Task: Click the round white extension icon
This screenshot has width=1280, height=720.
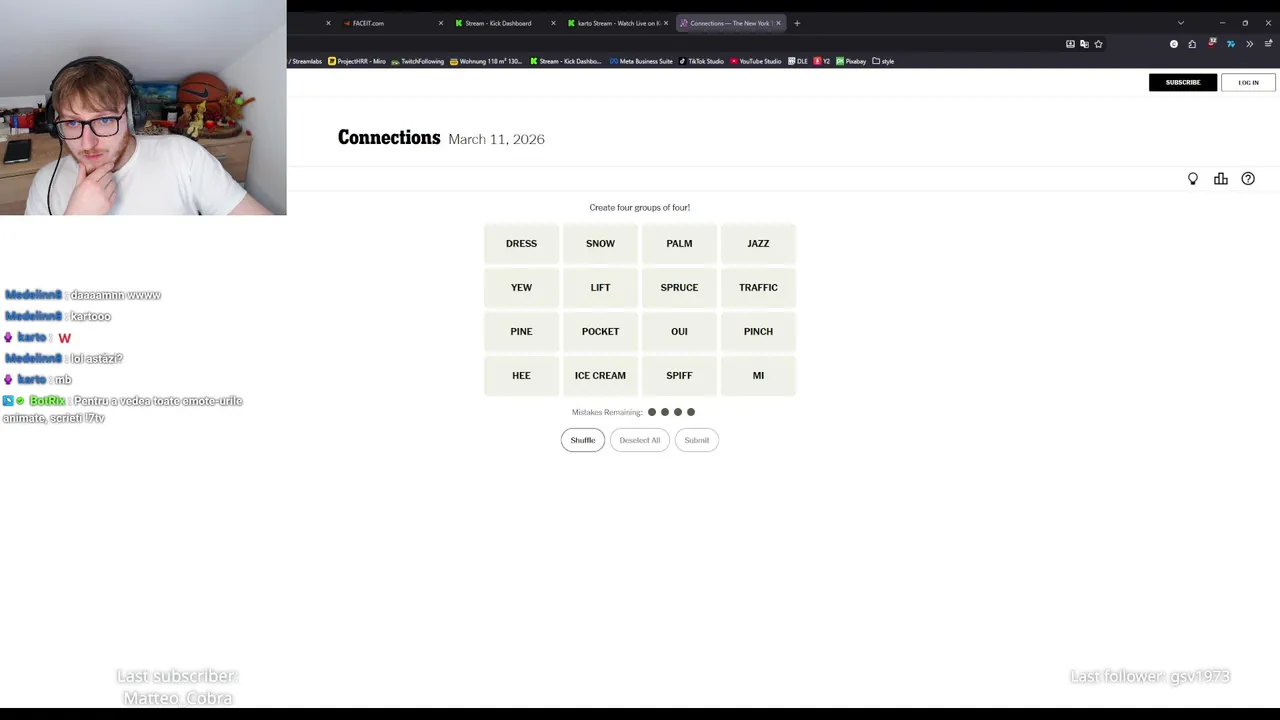Action: point(1174,44)
